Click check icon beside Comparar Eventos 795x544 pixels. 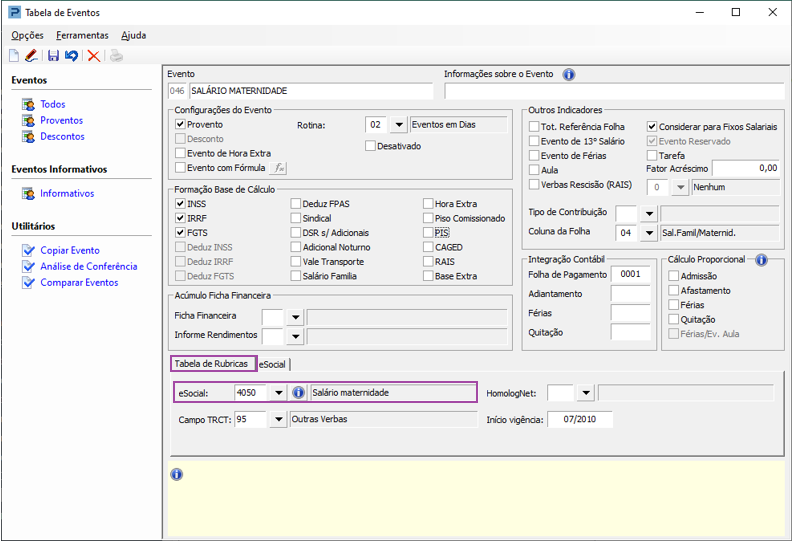click(x=28, y=283)
